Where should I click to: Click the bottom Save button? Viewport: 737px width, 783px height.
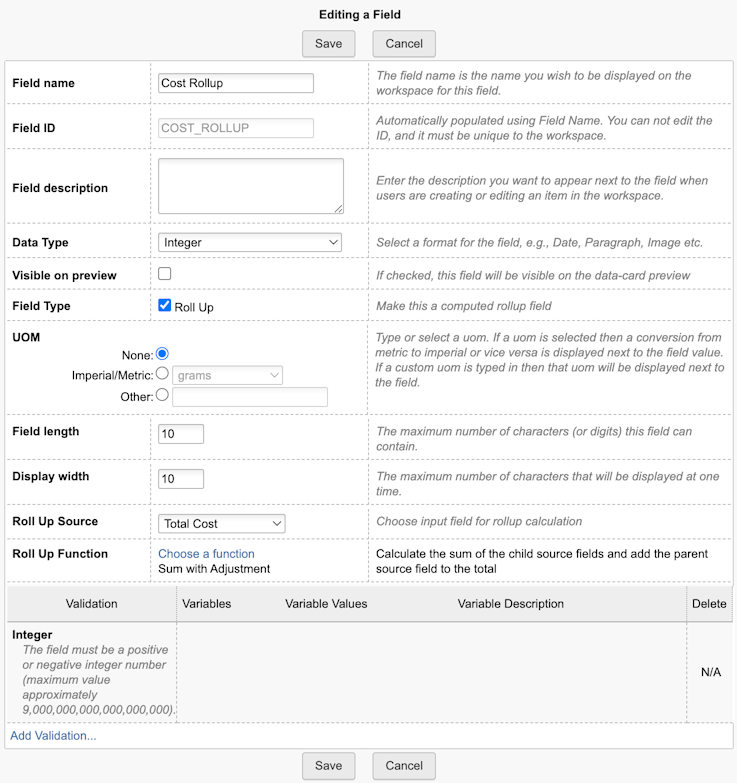(329, 766)
